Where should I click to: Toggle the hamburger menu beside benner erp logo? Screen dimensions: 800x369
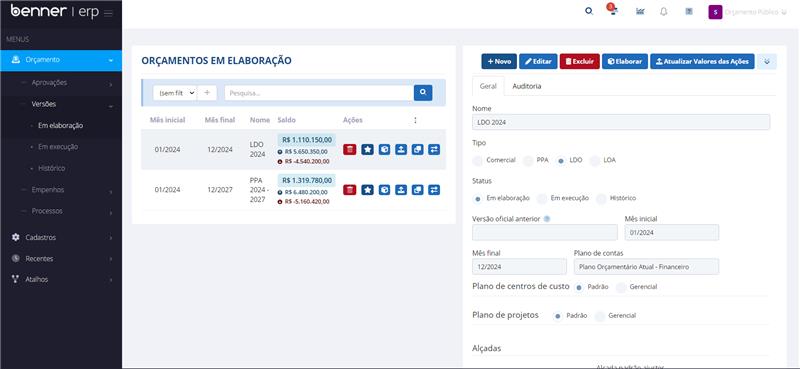coord(108,13)
